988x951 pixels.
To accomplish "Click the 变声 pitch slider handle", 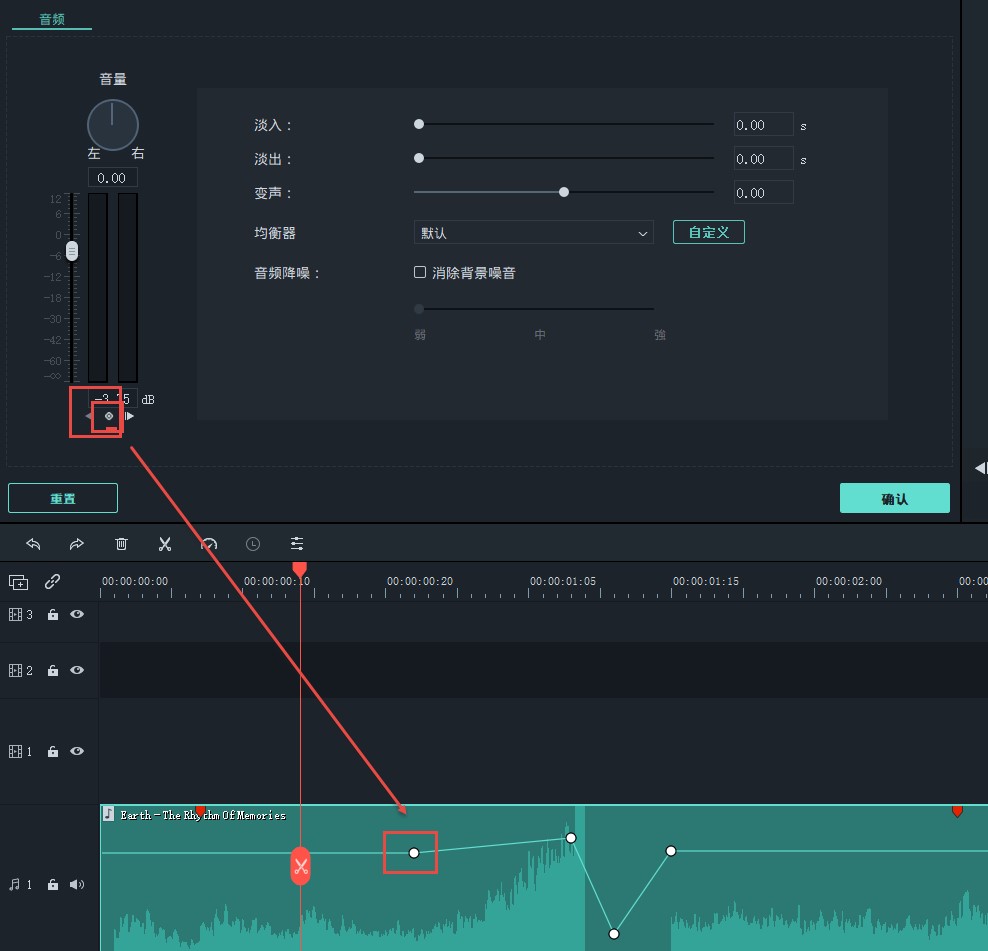I will tap(564, 192).
